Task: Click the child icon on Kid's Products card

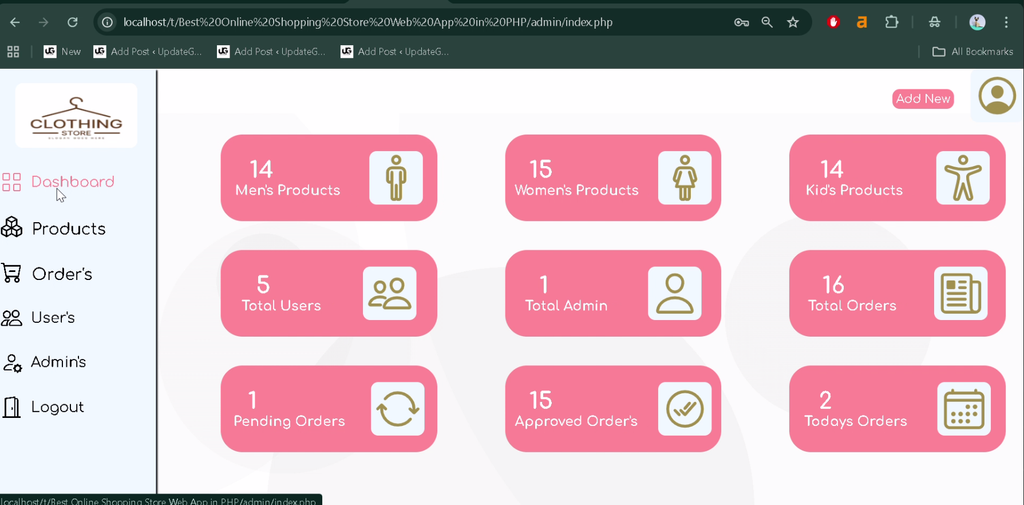Action: click(x=963, y=178)
